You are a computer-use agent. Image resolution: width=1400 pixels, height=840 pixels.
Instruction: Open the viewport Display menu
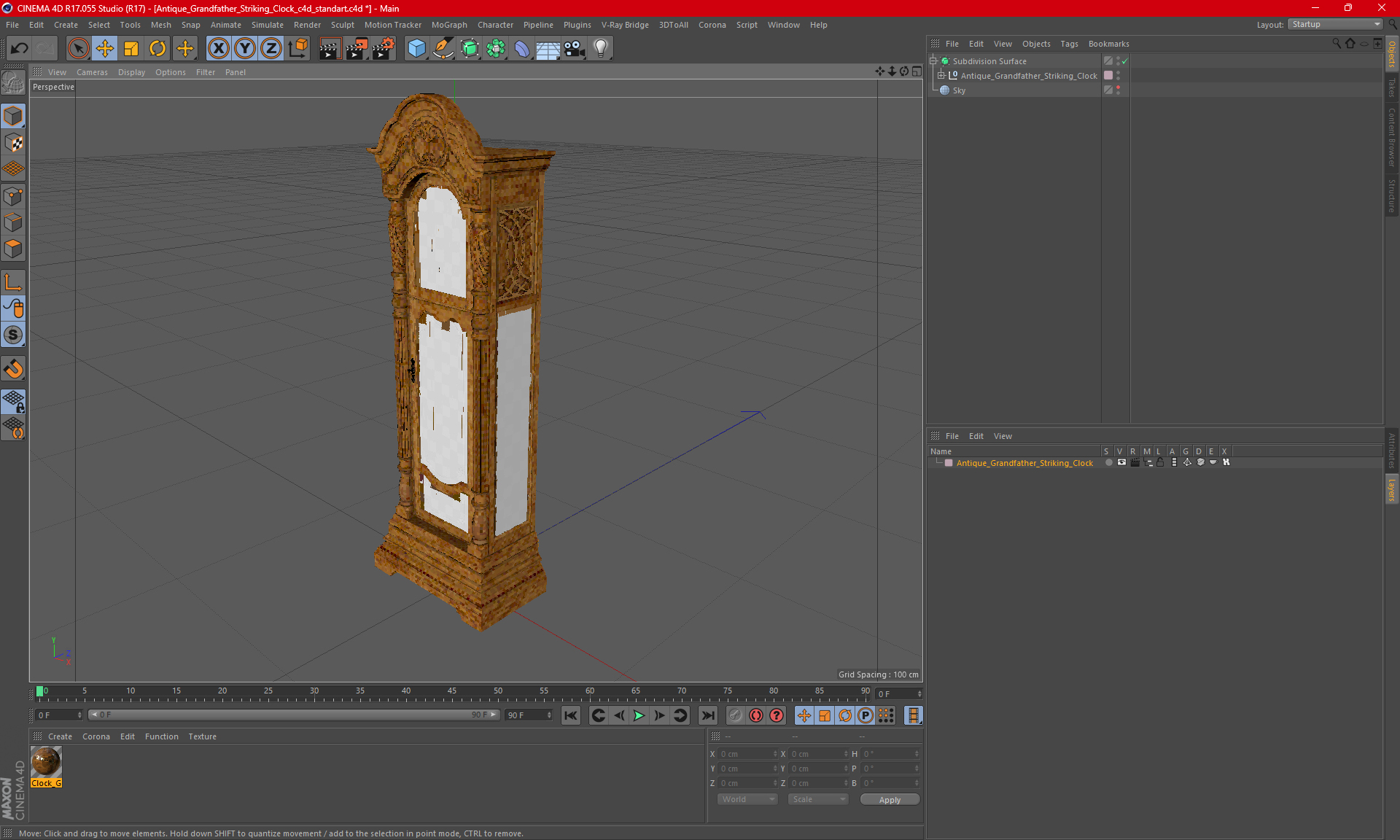[x=131, y=72]
